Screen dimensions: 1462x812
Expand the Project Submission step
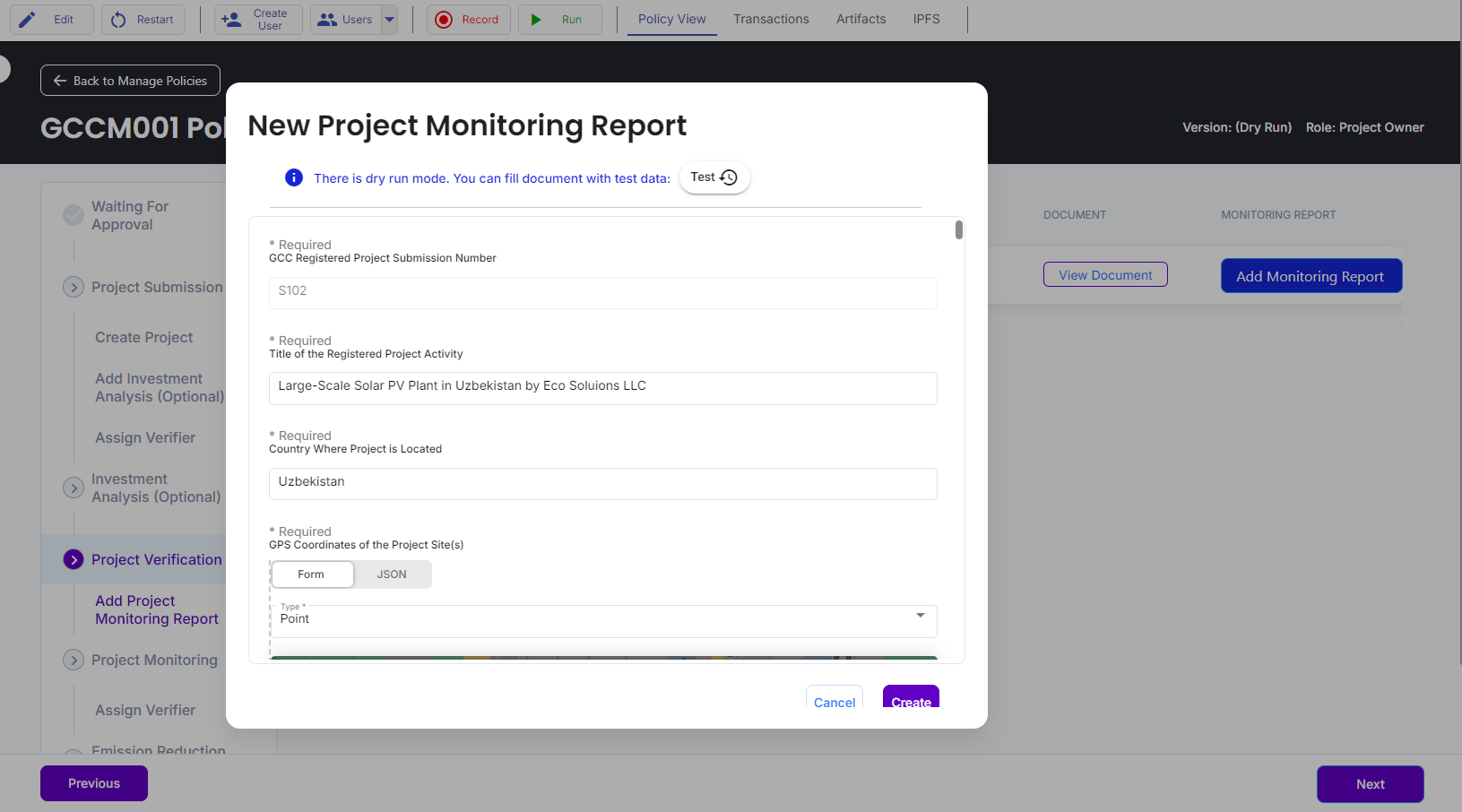point(74,287)
